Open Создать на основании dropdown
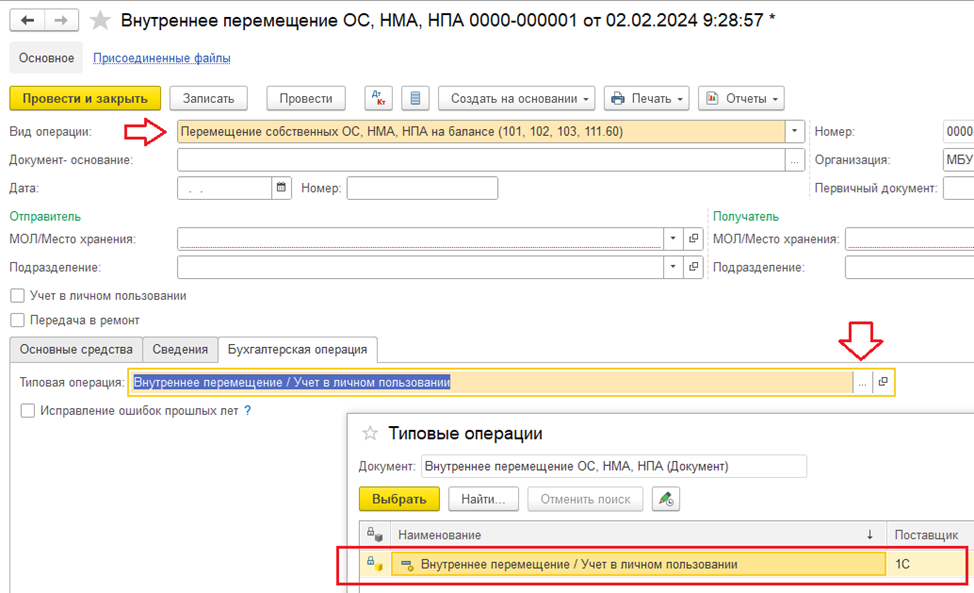Image resolution: width=974 pixels, height=593 pixels. 517,98
